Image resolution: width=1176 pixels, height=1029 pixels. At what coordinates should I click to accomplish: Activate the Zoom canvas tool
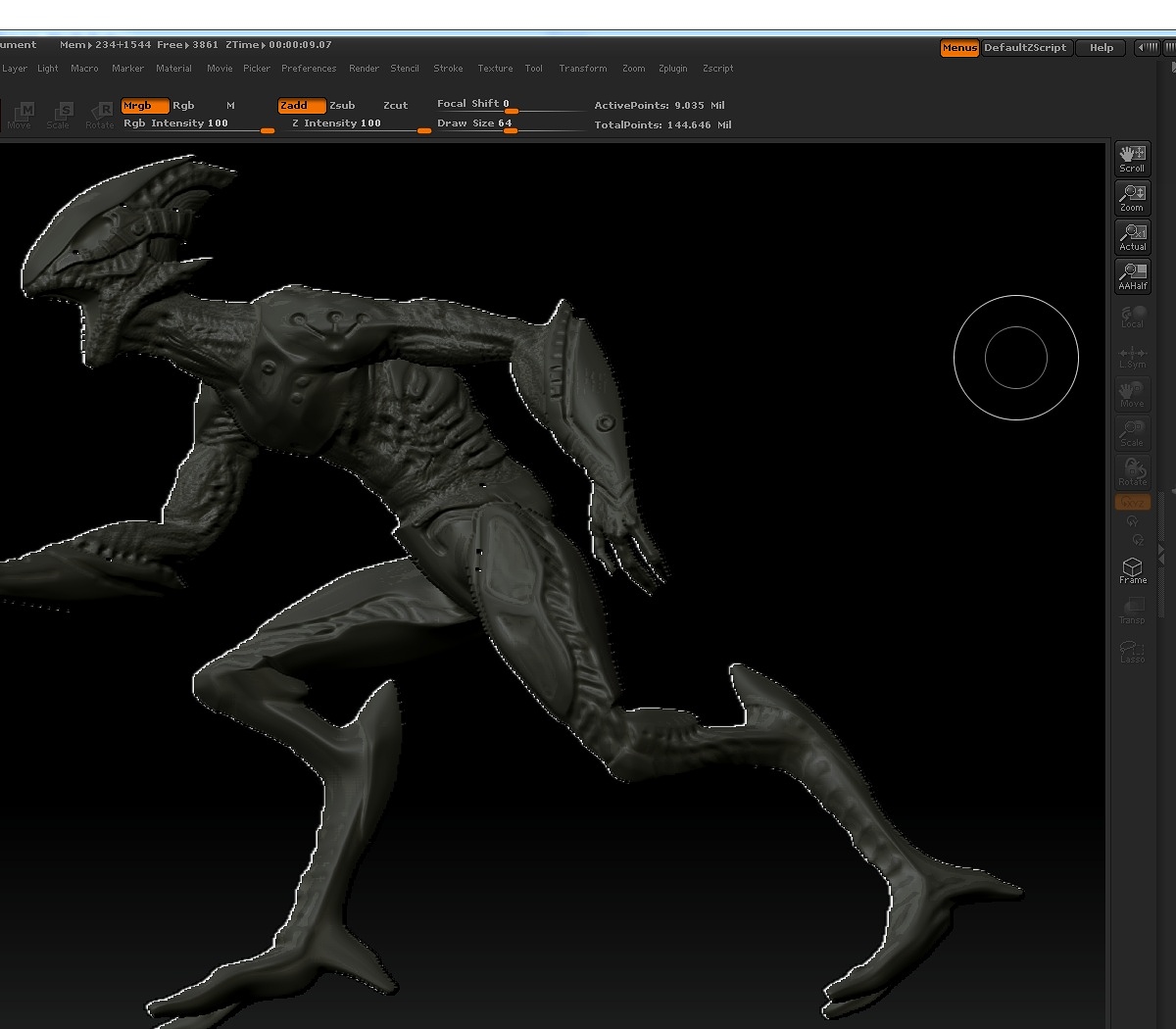pos(1132,198)
